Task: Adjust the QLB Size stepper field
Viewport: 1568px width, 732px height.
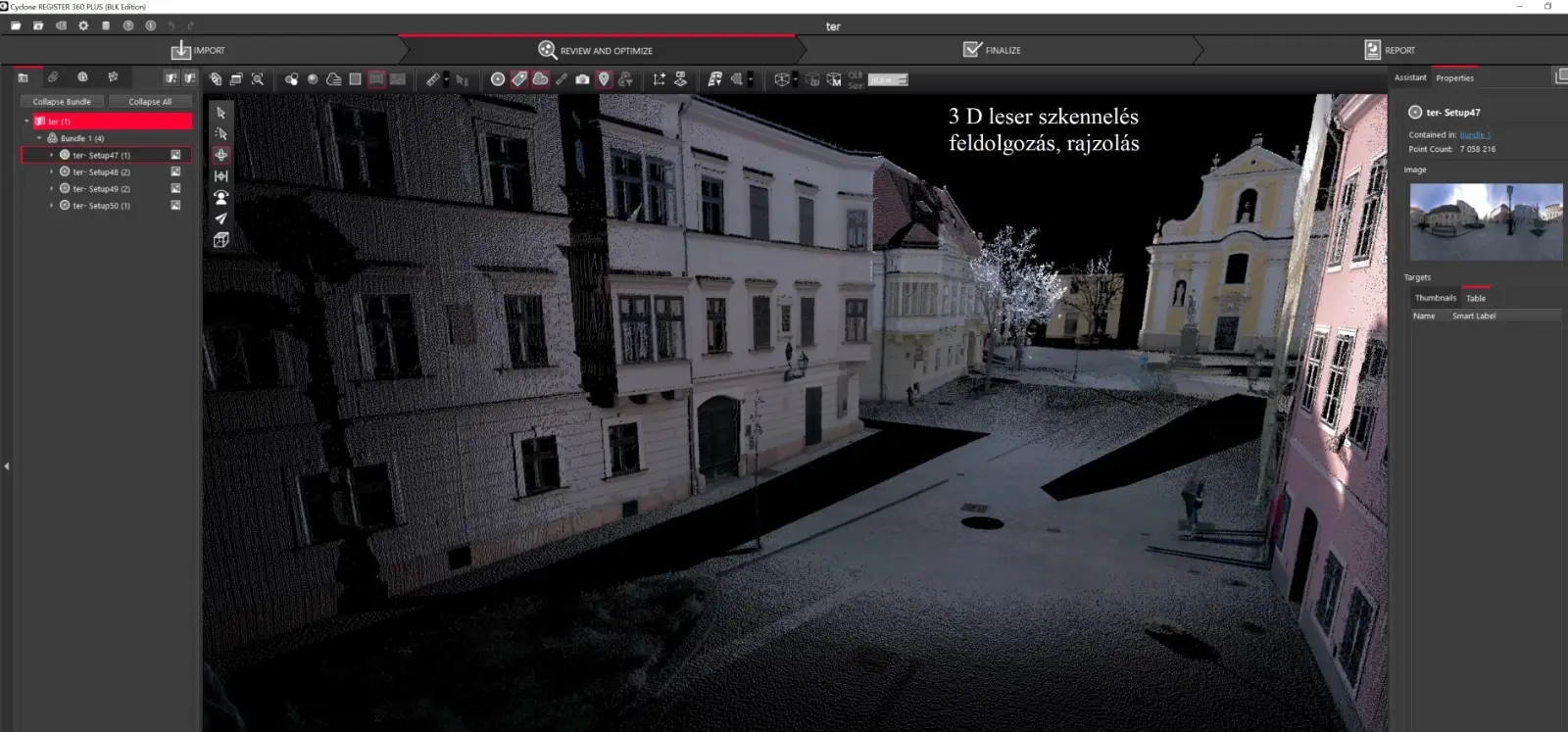Action: pos(888,80)
